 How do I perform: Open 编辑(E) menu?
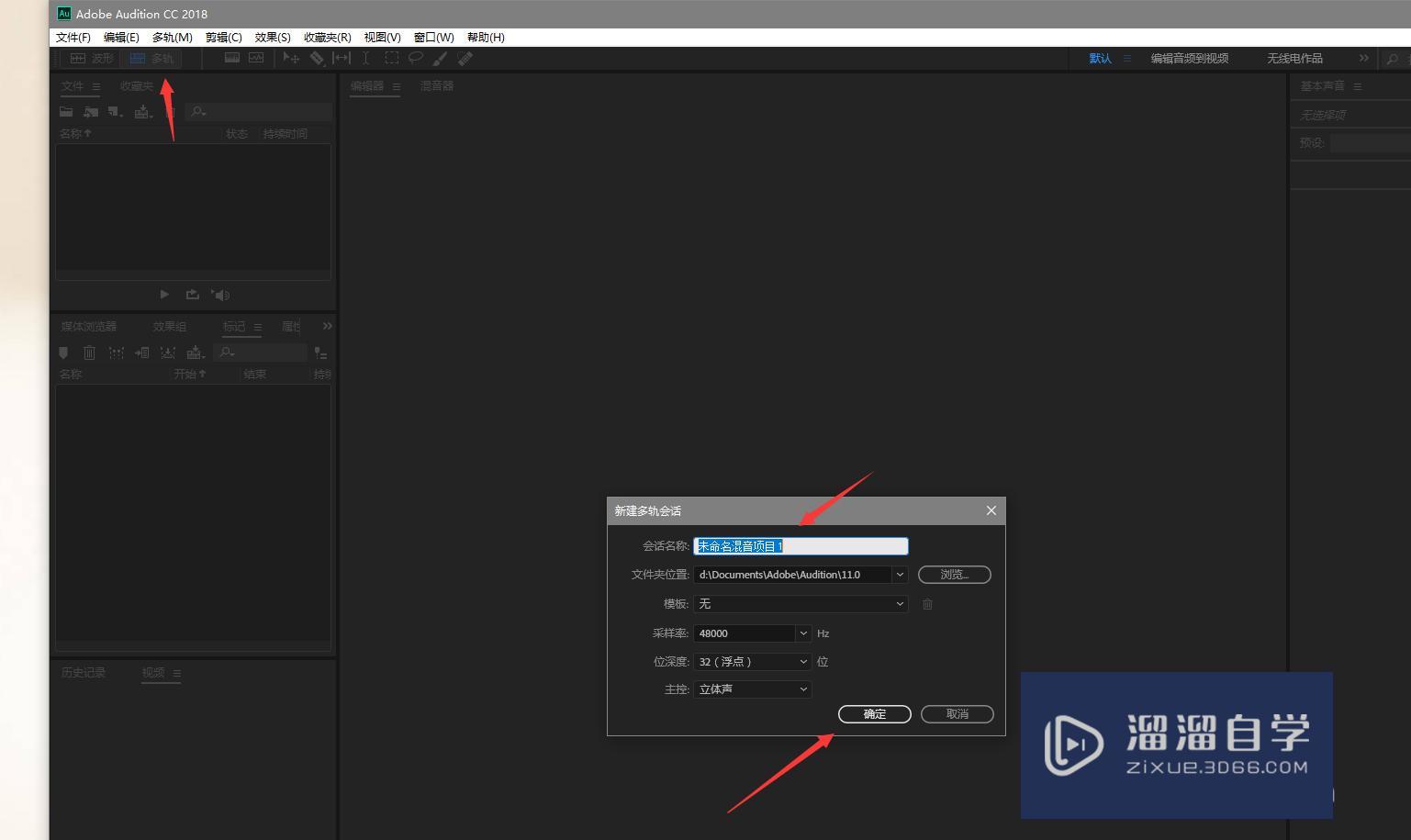tap(121, 38)
